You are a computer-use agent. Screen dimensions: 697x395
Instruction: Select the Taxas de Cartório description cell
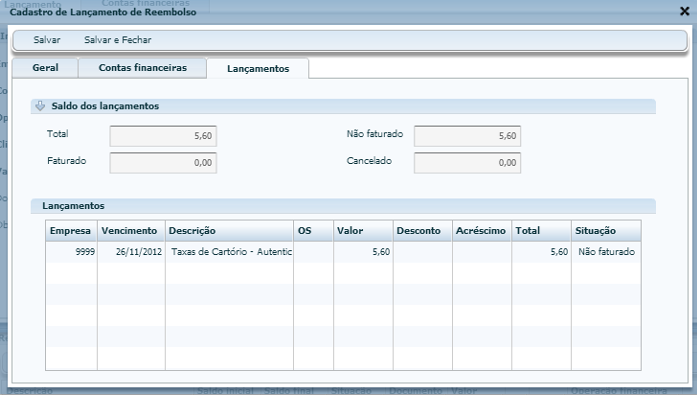(x=229, y=252)
